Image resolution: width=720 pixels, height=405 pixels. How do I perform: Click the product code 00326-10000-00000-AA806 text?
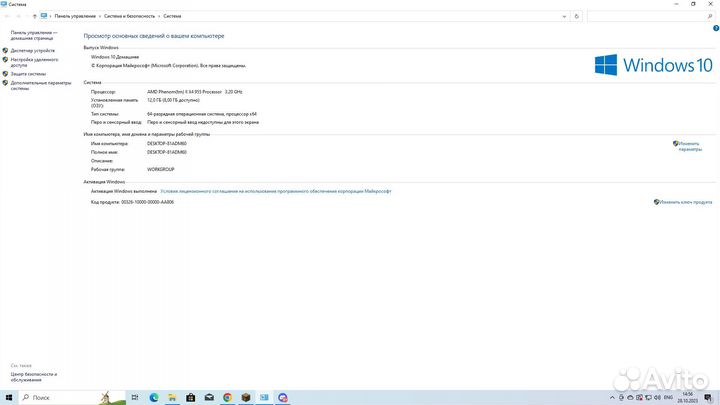(x=147, y=202)
